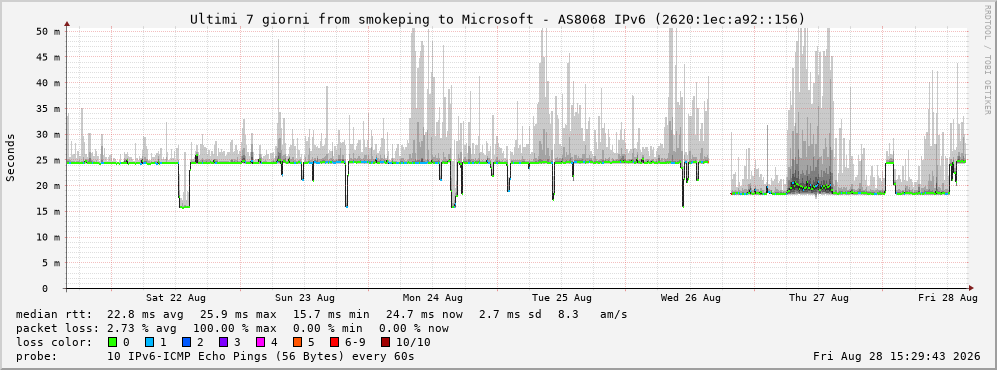Screen dimensions: 997x370
Task: Click the Sat 22 Aug axis label
Action: pyautogui.click(x=175, y=298)
